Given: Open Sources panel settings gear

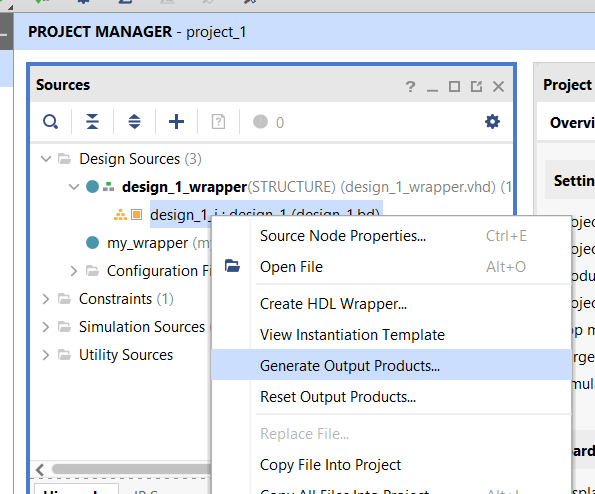Looking at the screenshot, I should click(492, 122).
